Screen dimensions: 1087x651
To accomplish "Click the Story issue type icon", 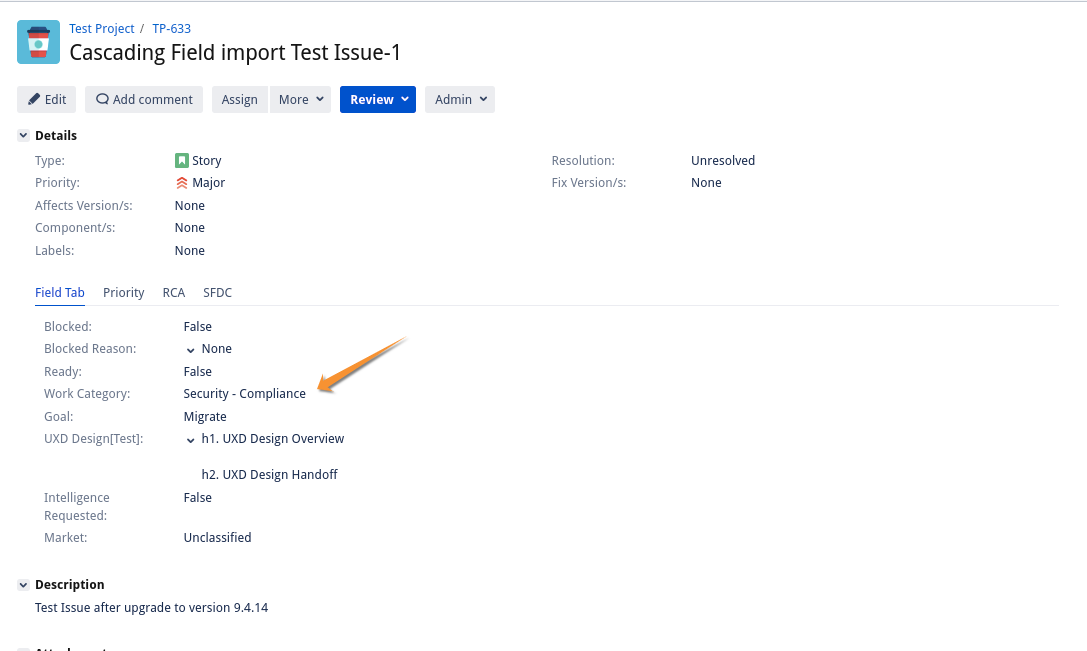I will pyautogui.click(x=182, y=161).
